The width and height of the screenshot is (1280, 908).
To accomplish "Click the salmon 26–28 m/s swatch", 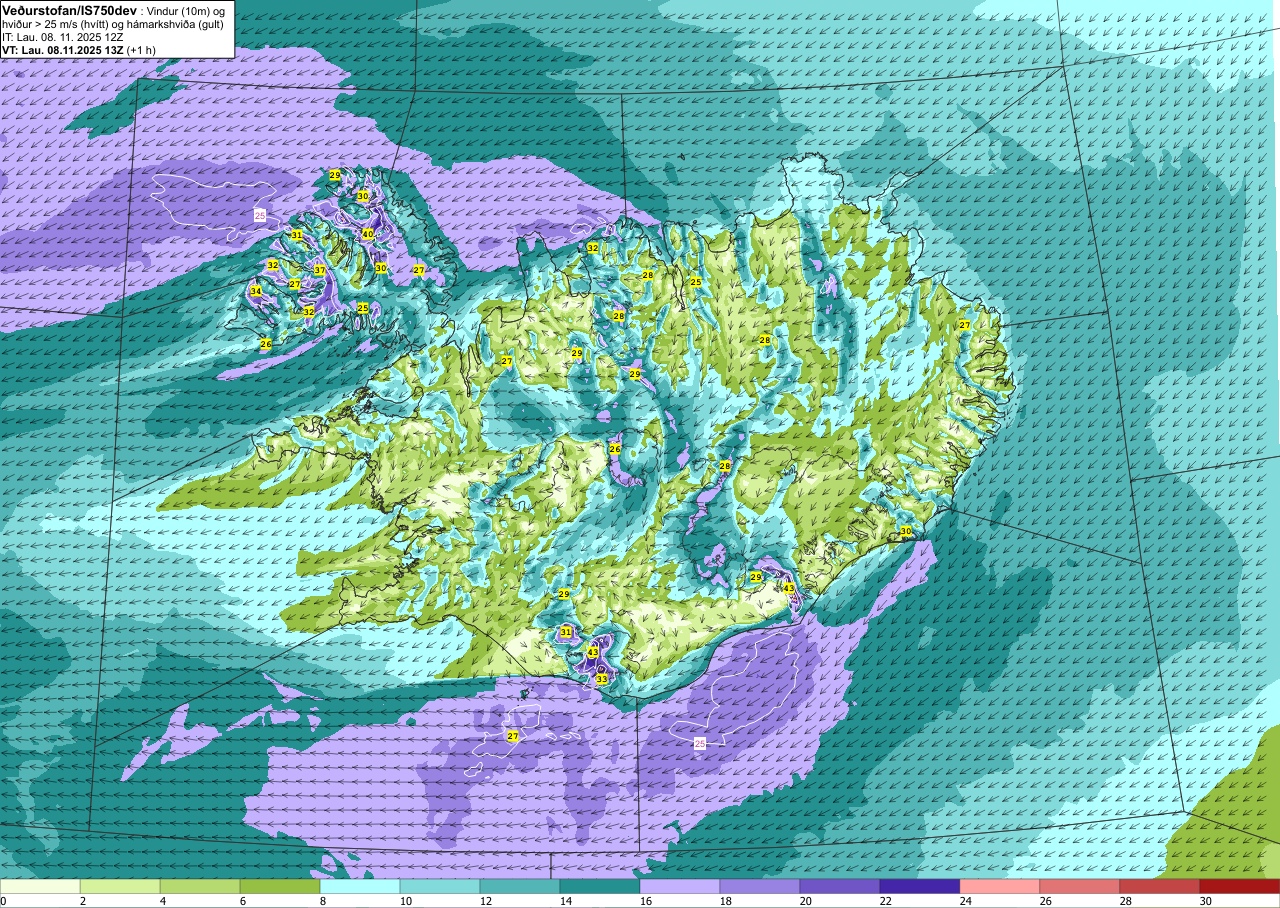I will [1080, 886].
